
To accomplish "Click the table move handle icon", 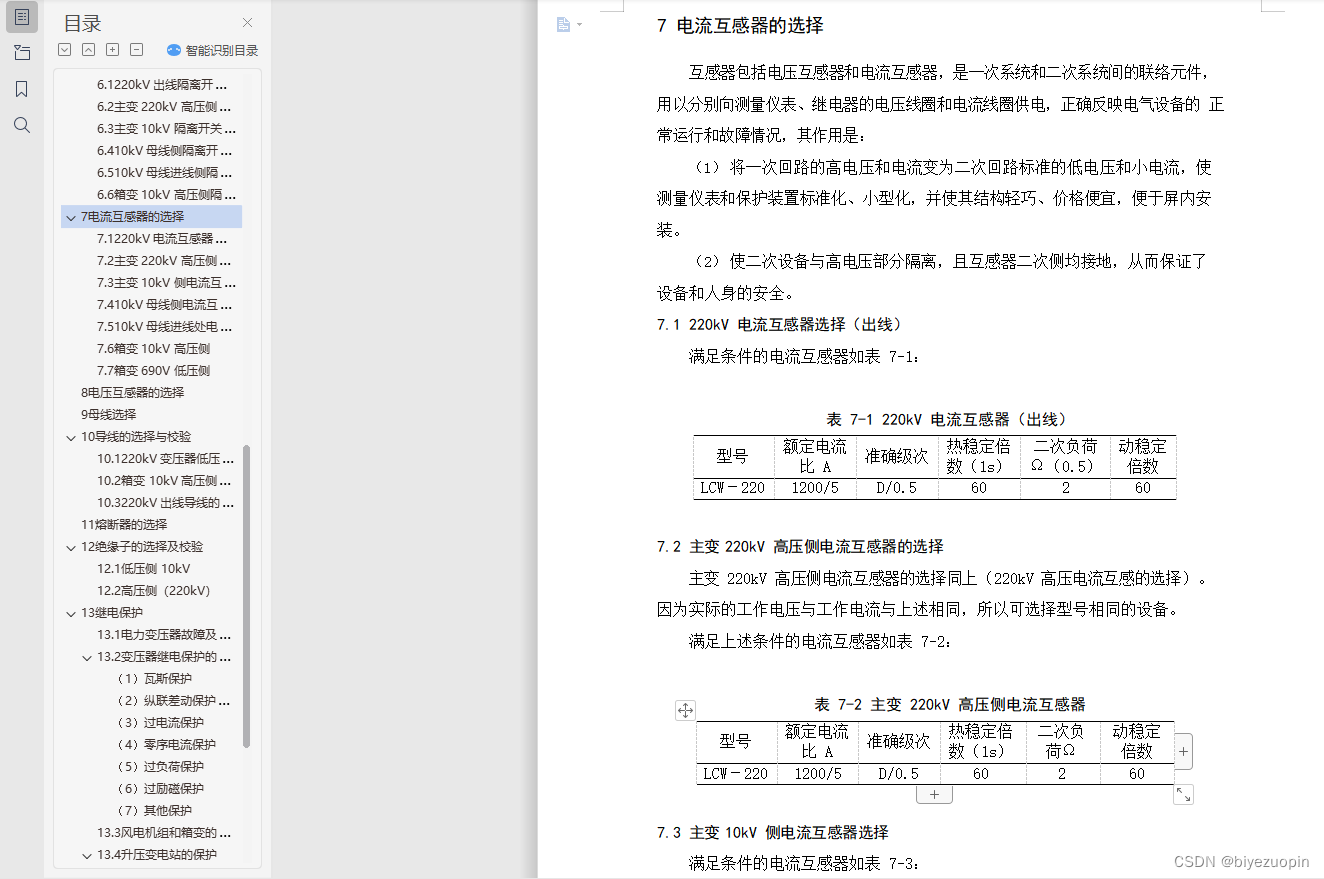I will pos(685,710).
